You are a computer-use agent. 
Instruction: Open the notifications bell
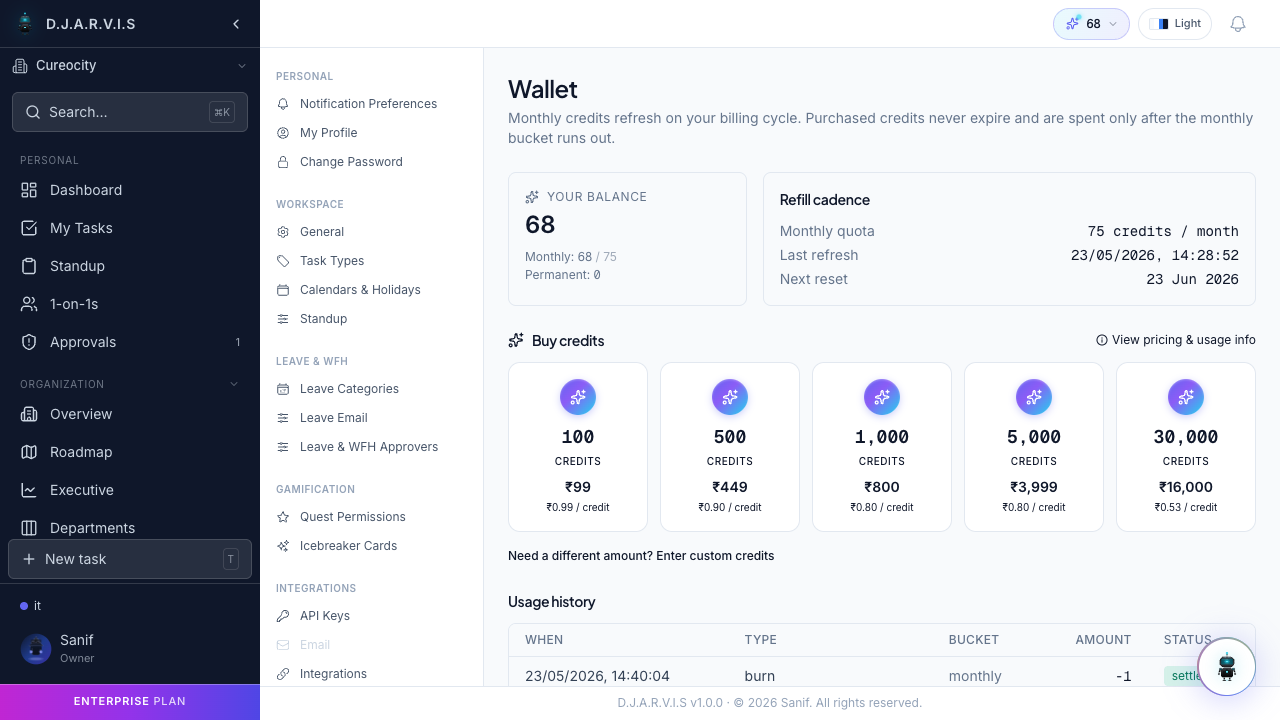coord(1238,24)
